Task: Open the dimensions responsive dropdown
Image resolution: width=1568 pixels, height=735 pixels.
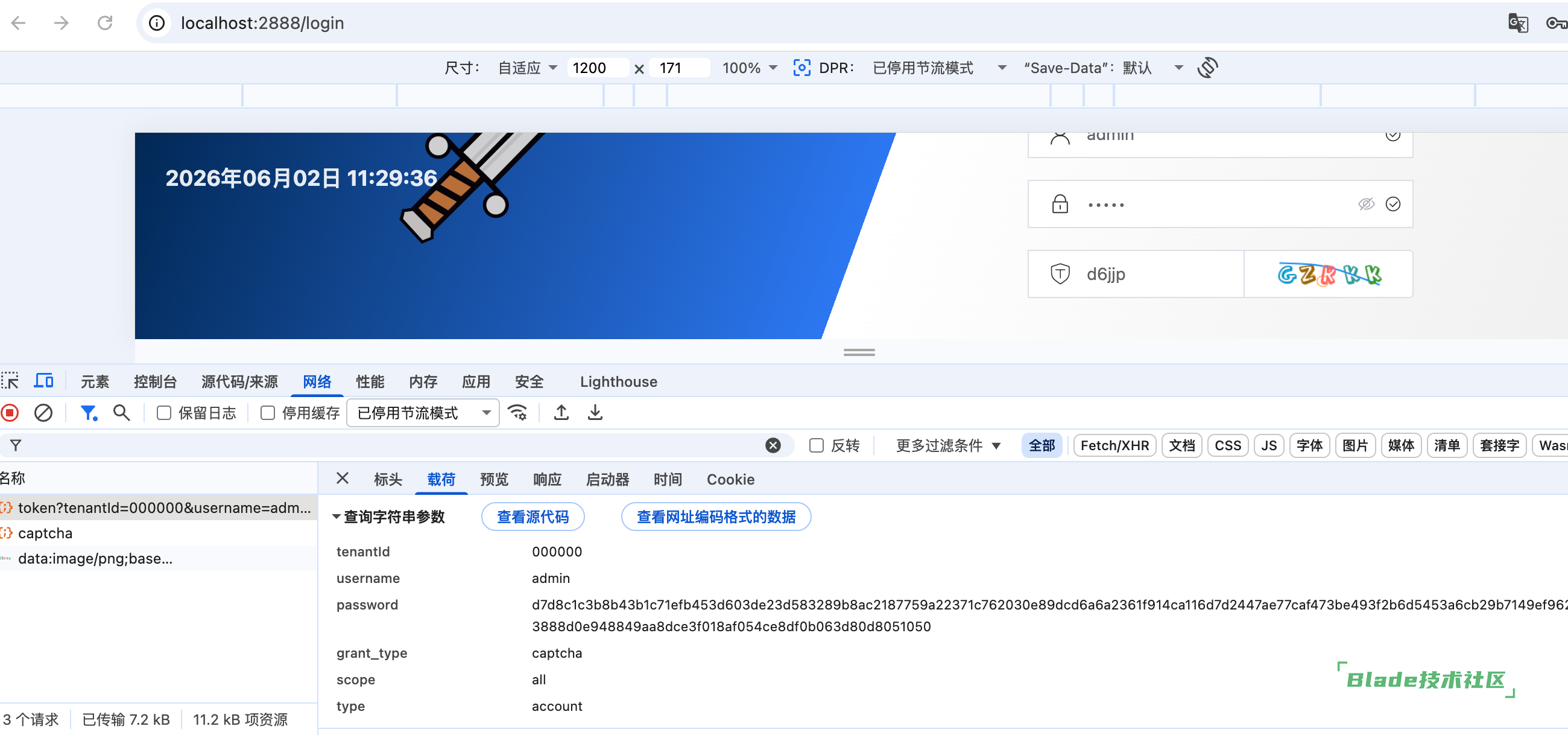Action: [x=527, y=68]
